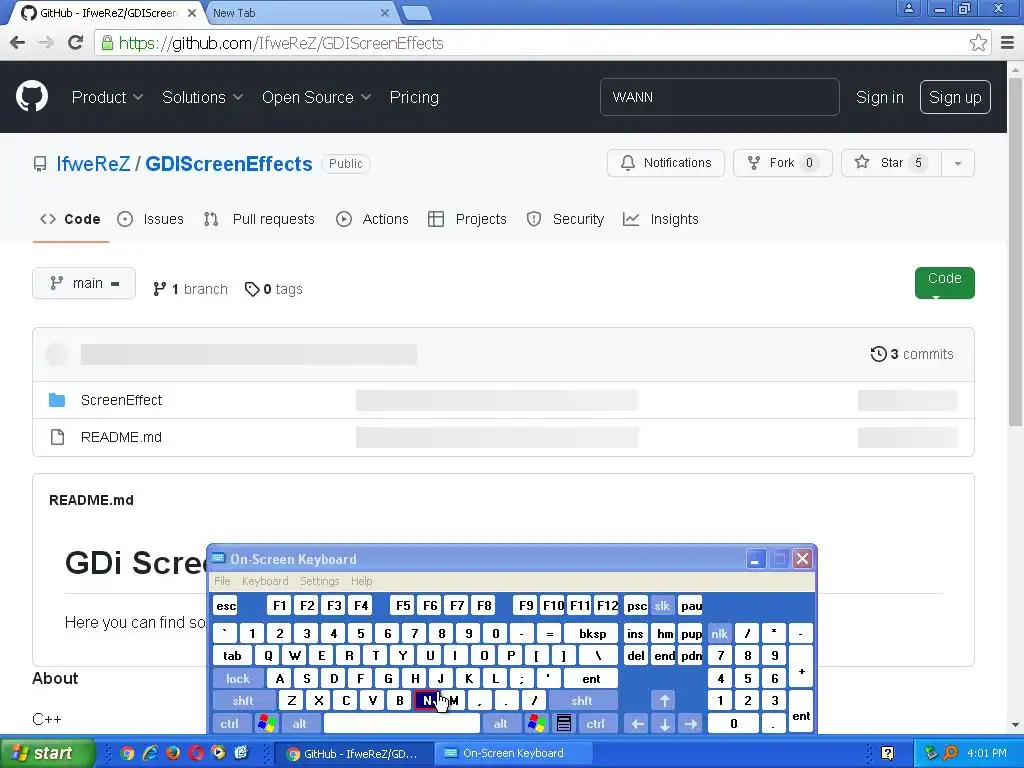The width and height of the screenshot is (1024, 768).
Task: Click the README.md file icon
Action: tap(57, 437)
